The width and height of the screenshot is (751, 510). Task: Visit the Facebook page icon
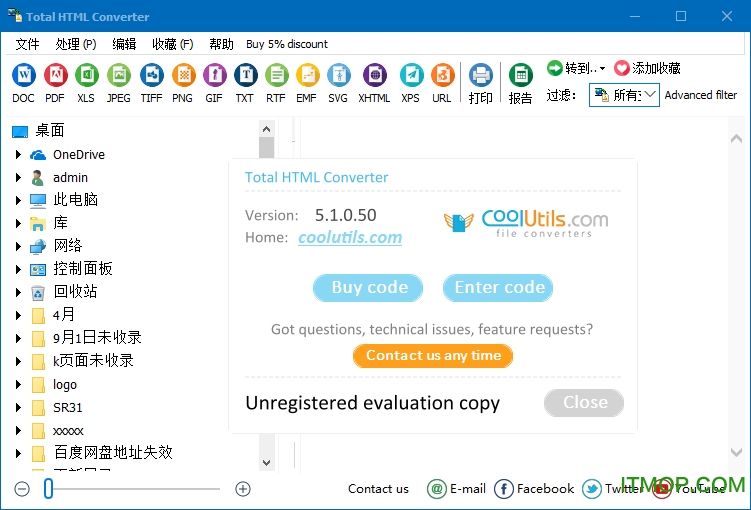[x=503, y=489]
